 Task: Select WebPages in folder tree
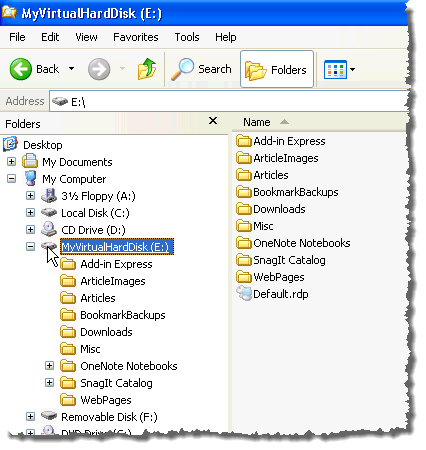click(106, 400)
